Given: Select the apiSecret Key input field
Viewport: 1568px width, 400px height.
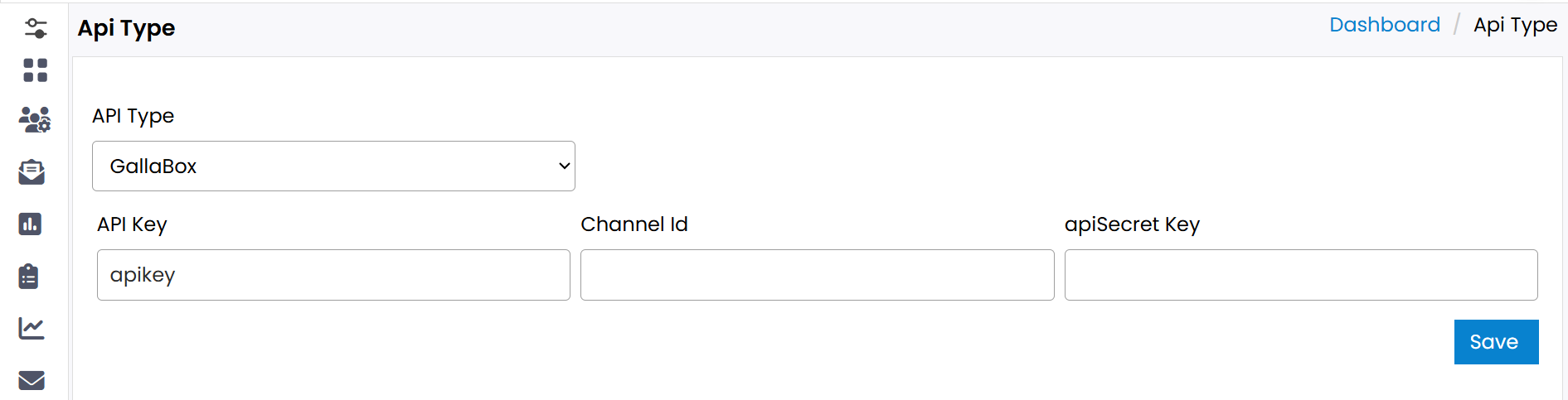Looking at the screenshot, I should coord(1300,275).
